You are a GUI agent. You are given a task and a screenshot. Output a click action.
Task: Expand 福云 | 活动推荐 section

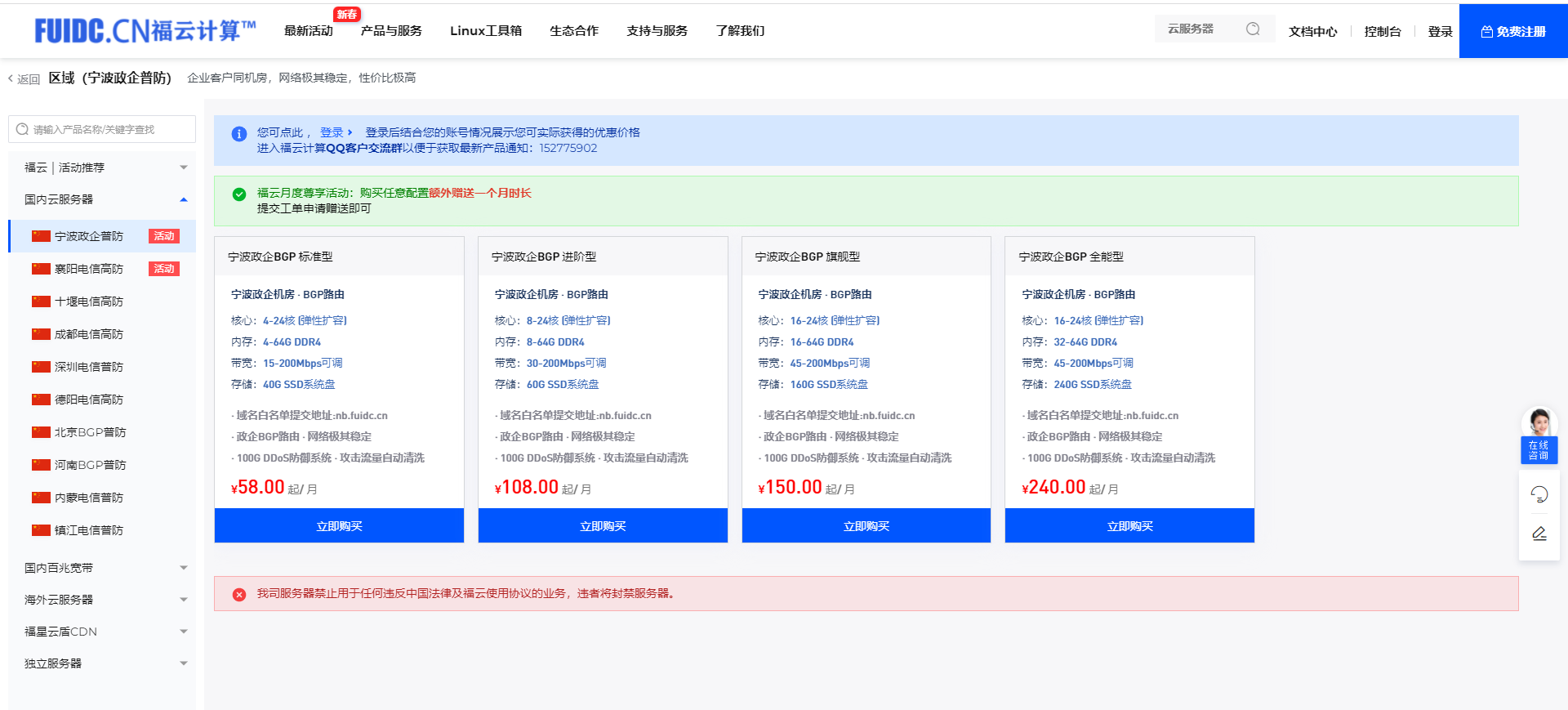coord(102,167)
